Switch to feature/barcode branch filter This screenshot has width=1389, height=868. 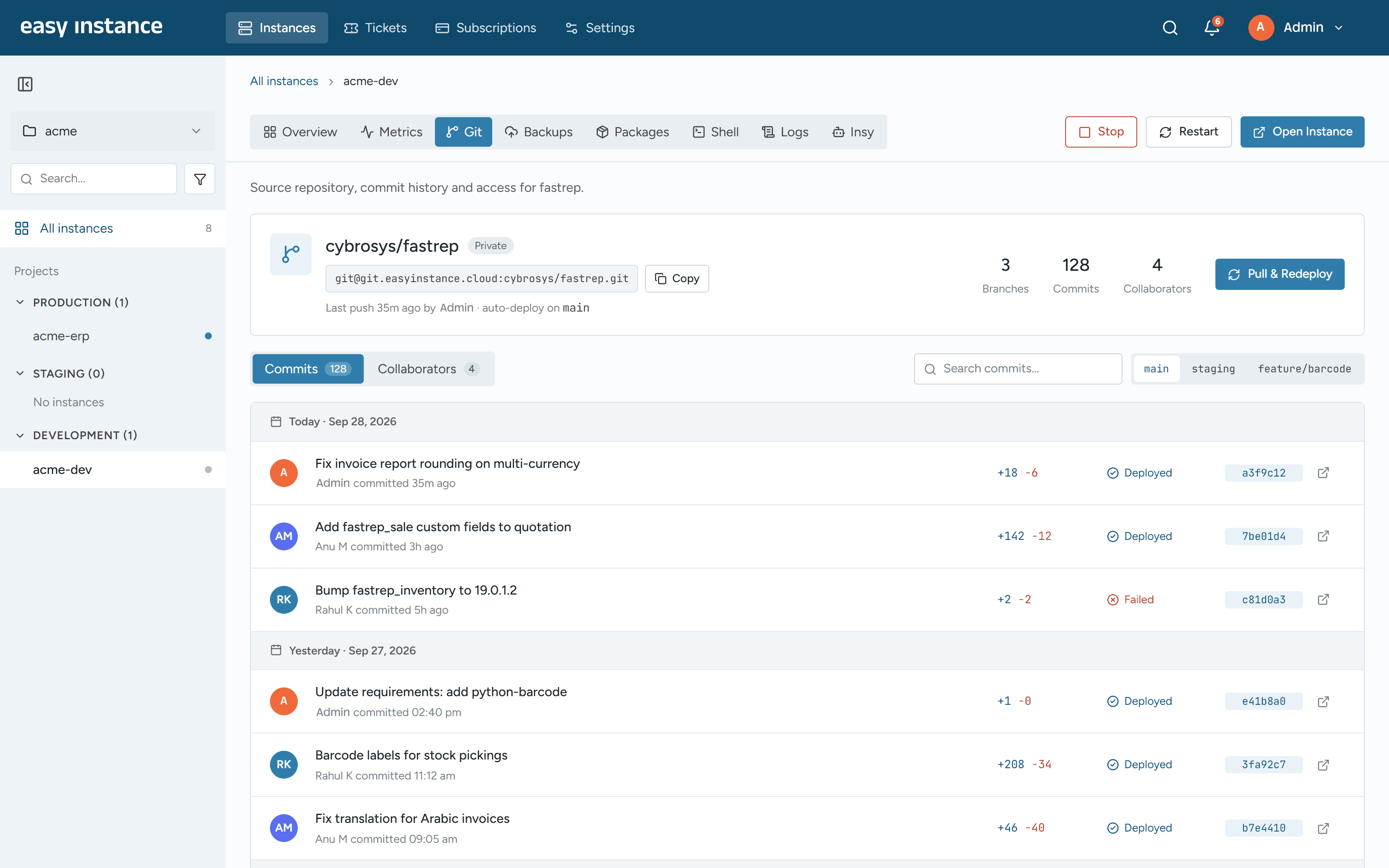pyautogui.click(x=1304, y=368)
